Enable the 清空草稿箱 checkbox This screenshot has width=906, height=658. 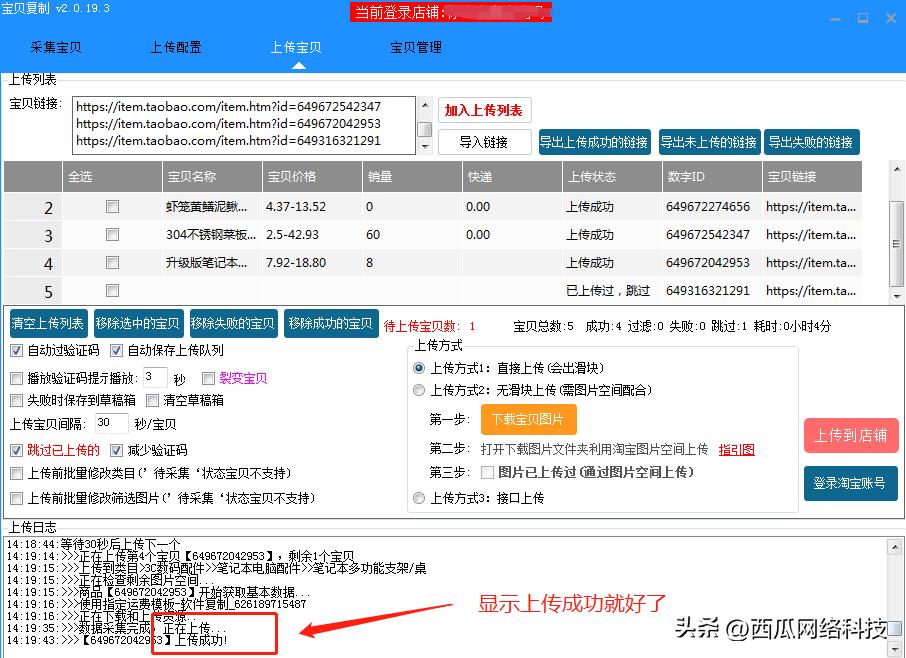pos(153,400)
